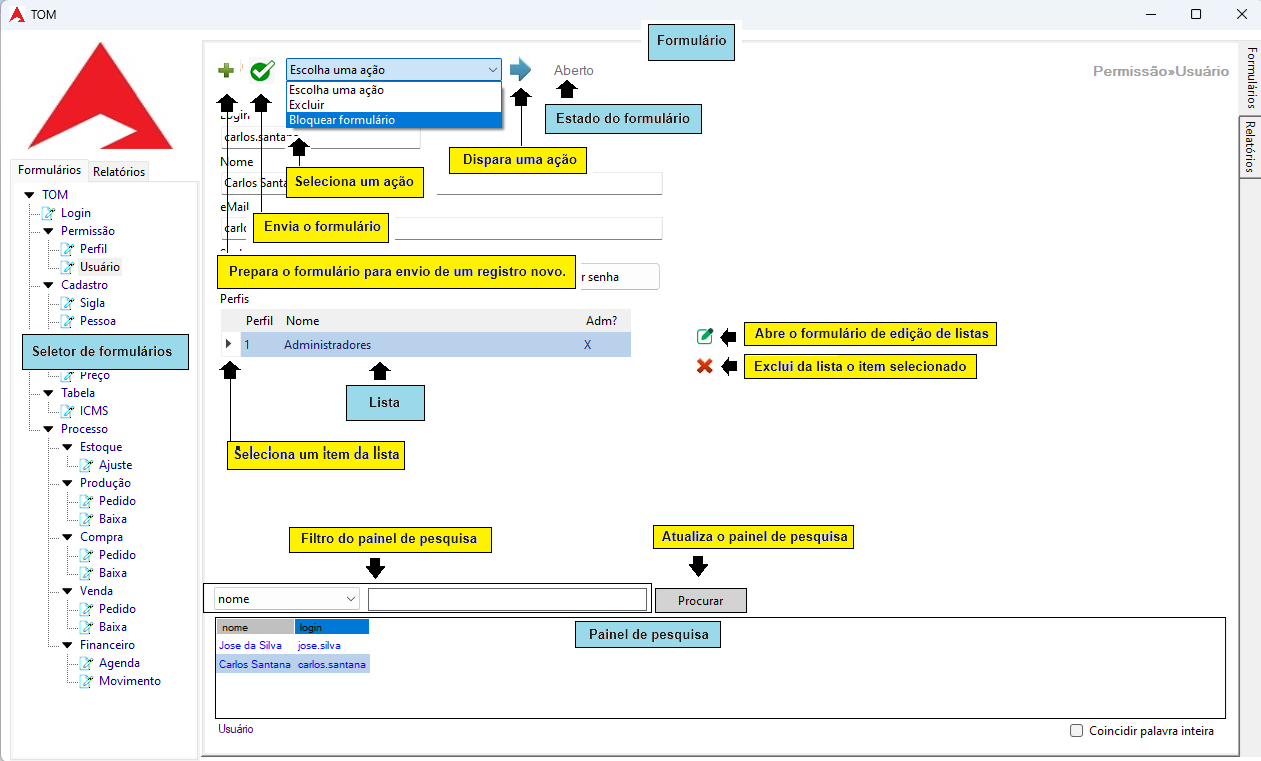
Task: Click the Usuário form icon in tree
Action: click(x=68, y=267)
